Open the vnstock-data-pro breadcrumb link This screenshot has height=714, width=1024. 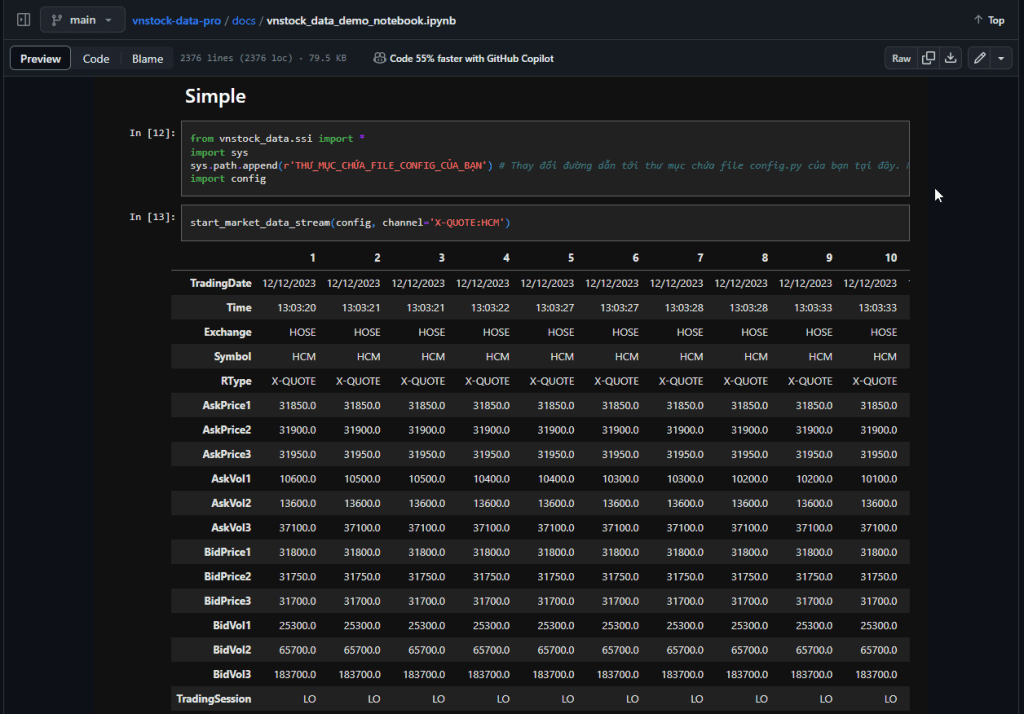tap(176, 20)
